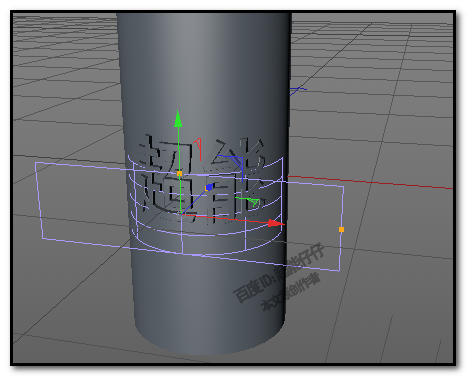Screen dimensions: 467x377
Task: Click the small green plane handle near the red axis
Action: coord(248,201)
